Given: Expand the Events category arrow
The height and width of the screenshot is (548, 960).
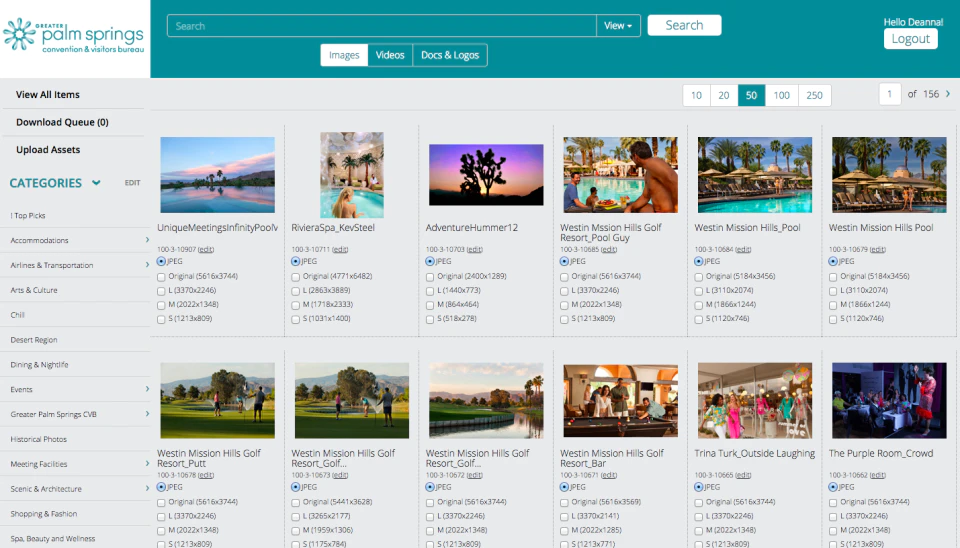Looking at the screenshot, I should pyautogui.click(x=147, y=389).
